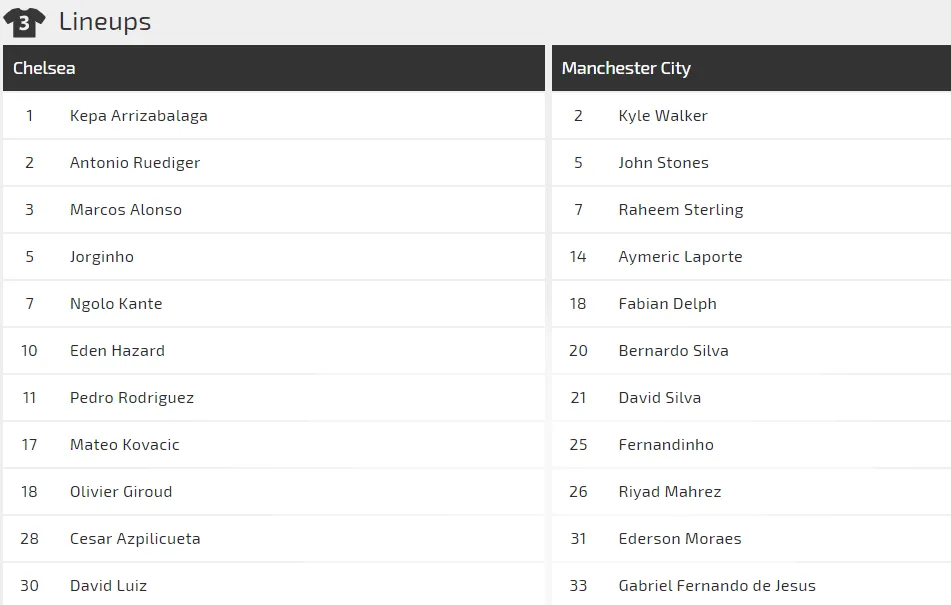951x605 pixels.
Task: Click on Antonio Ruediger
Action: (135, 163)
